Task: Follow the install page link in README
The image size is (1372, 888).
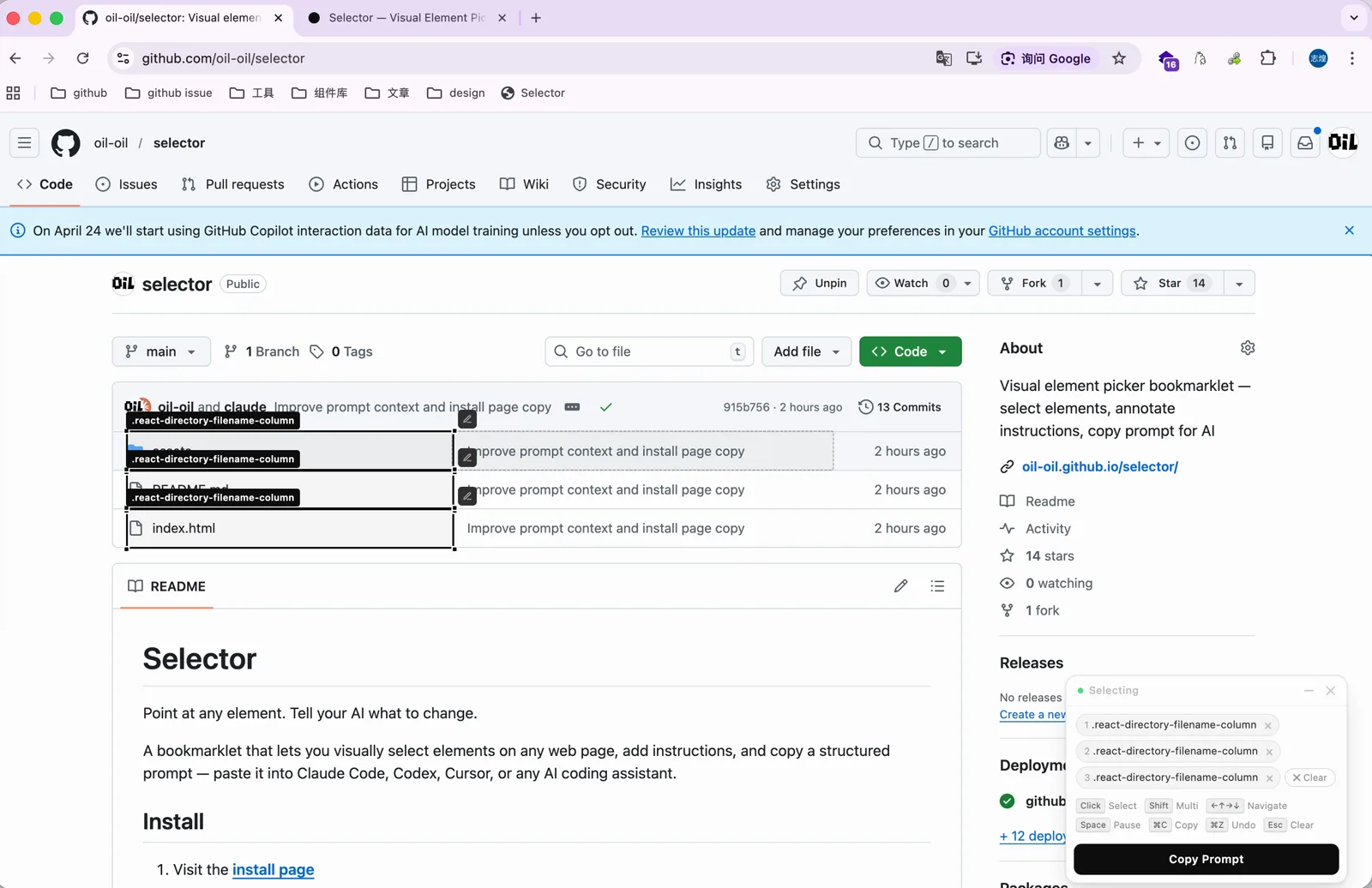Action: coord(273,869)
